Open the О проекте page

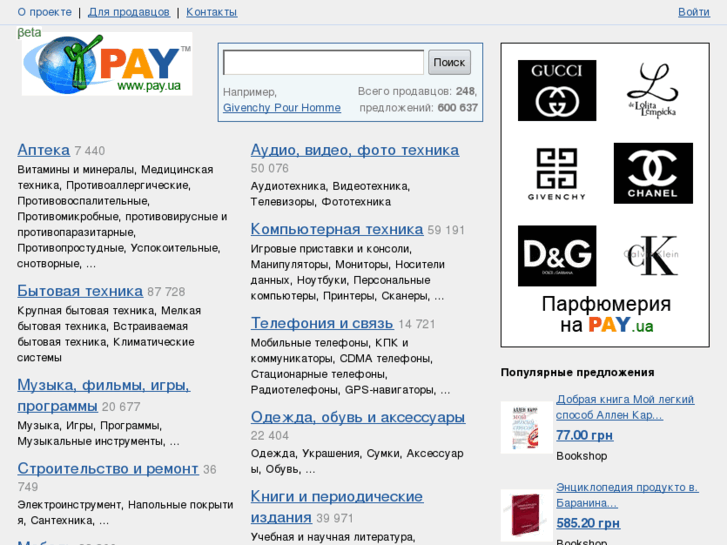coord(45,12)
